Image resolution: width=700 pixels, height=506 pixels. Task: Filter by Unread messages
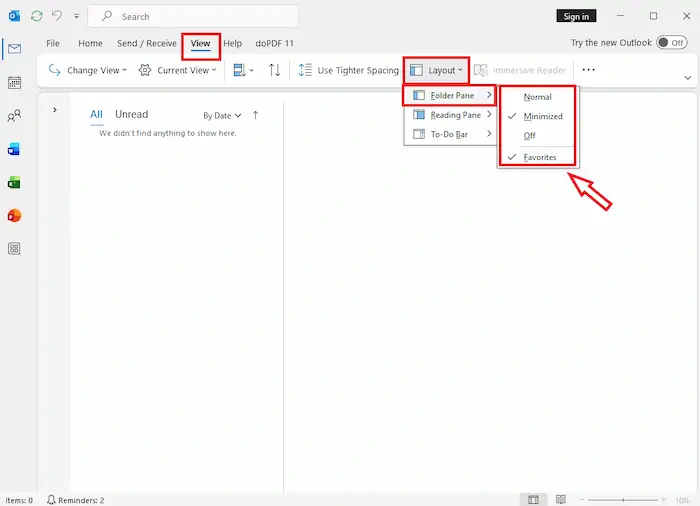click(132, 114)
